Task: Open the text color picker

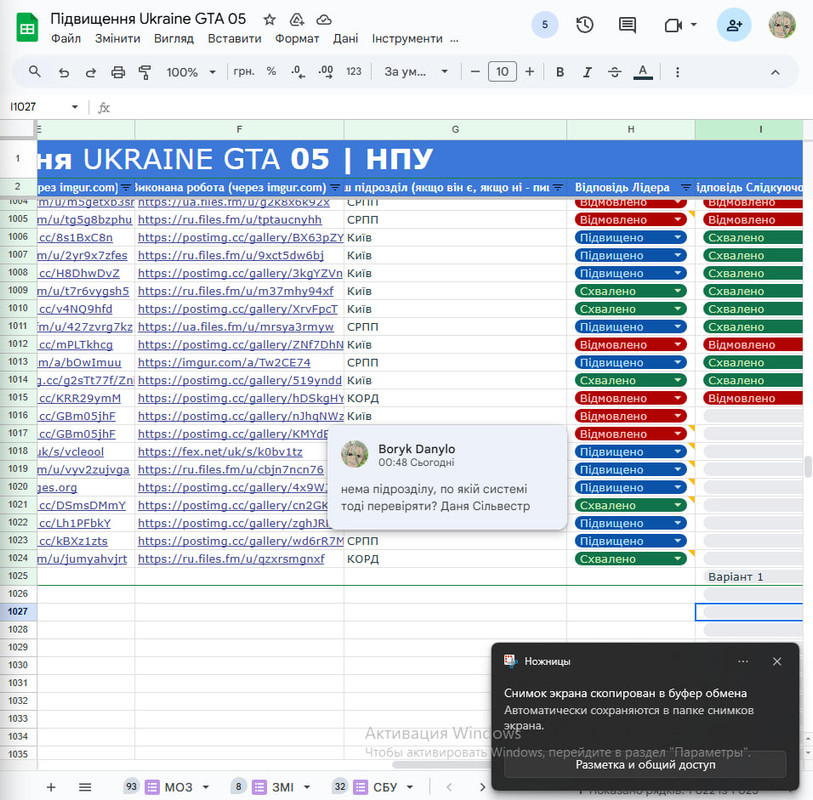Action: click(643, 72)
